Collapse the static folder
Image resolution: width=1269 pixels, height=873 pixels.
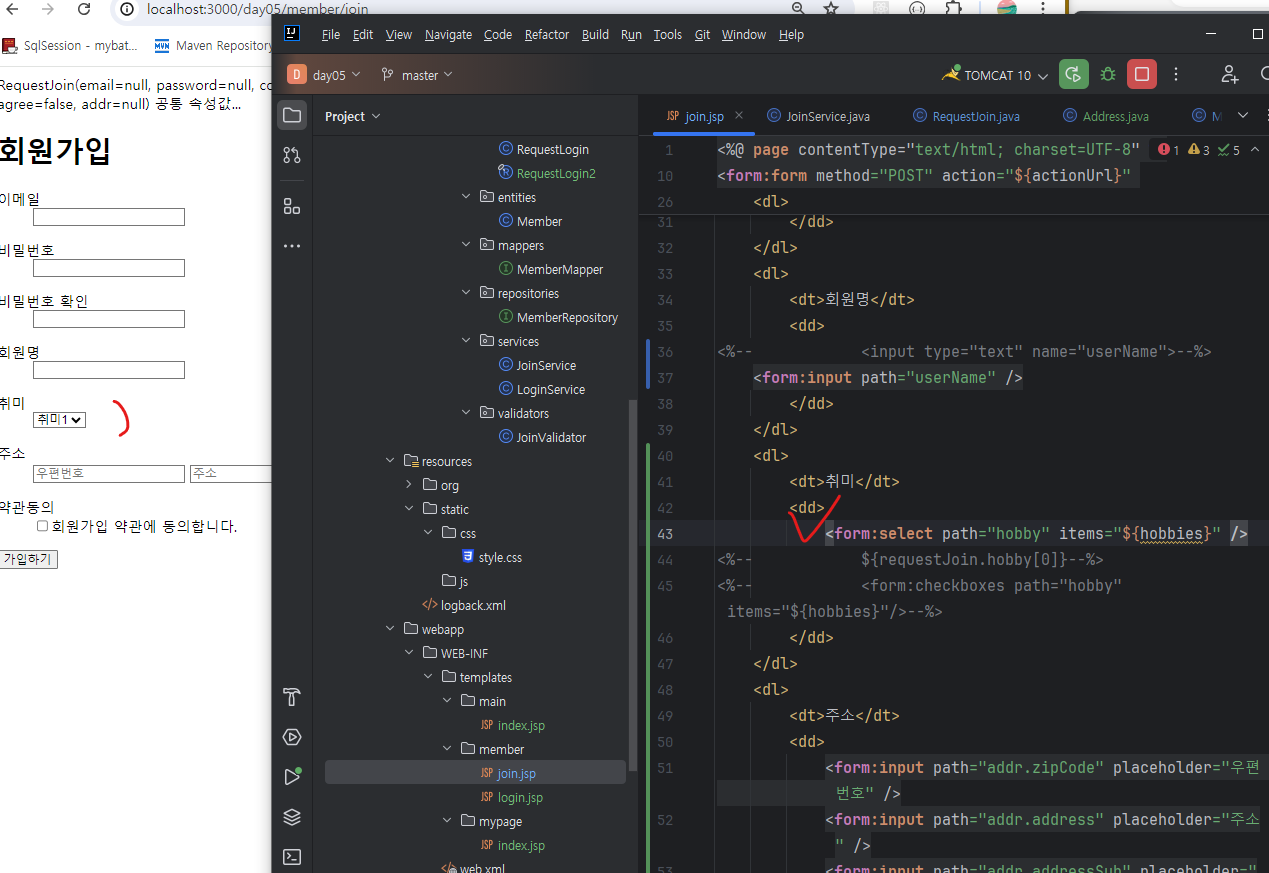click(410, 509)
